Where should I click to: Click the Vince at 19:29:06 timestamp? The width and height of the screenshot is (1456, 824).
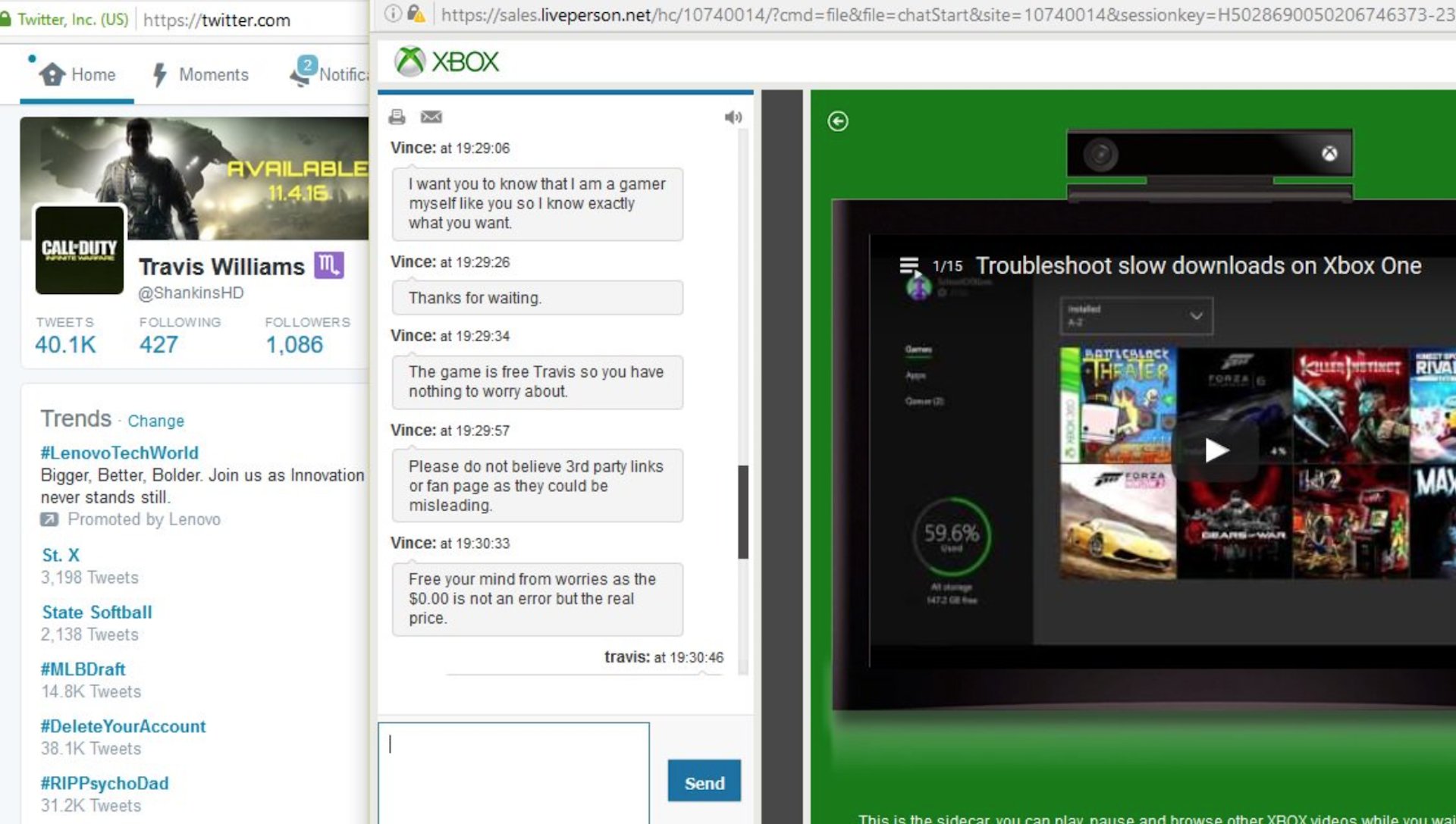point(450,148)
